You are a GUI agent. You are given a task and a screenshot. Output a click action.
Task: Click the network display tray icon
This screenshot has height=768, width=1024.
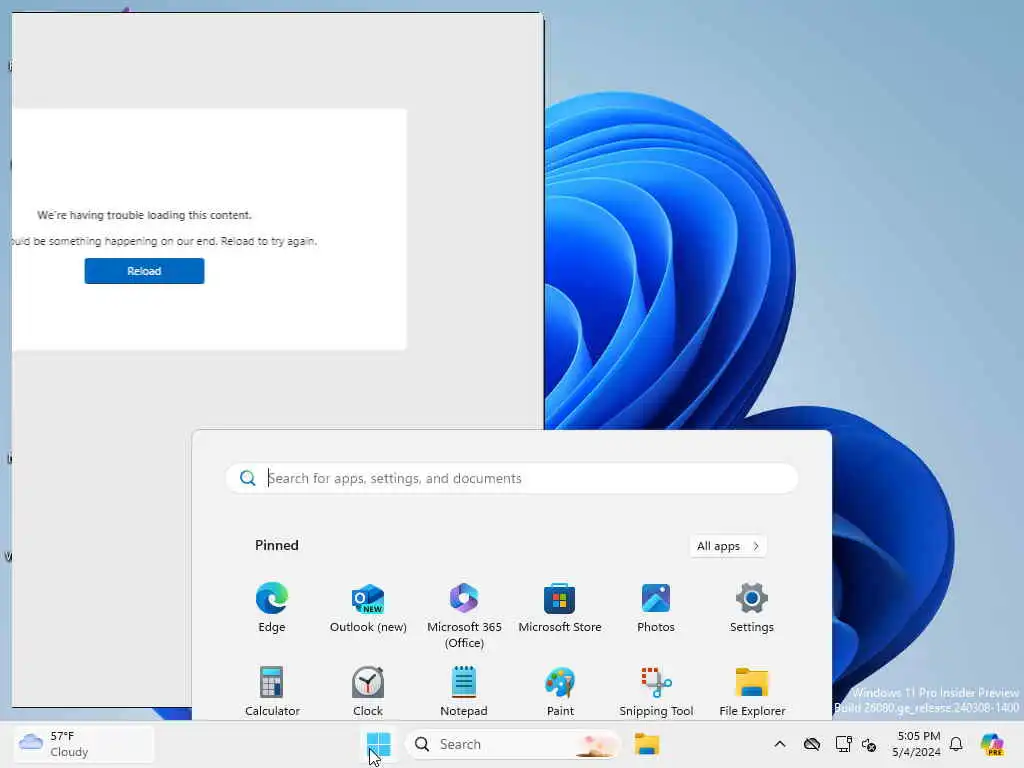point(843,744)
